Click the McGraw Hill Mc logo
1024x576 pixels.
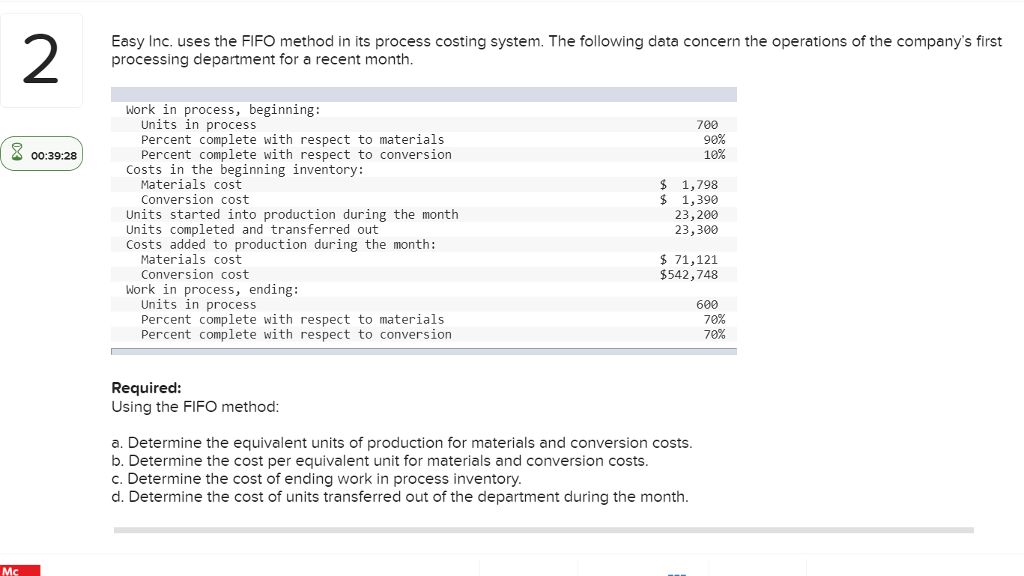[x=20, y=571]
